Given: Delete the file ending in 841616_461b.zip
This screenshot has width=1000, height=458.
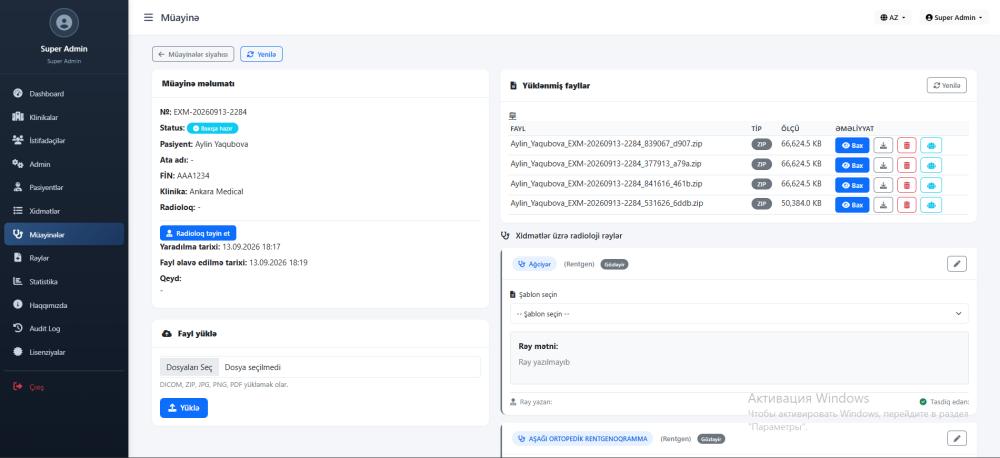Looking at the screenshot, I should click(906, 185).
